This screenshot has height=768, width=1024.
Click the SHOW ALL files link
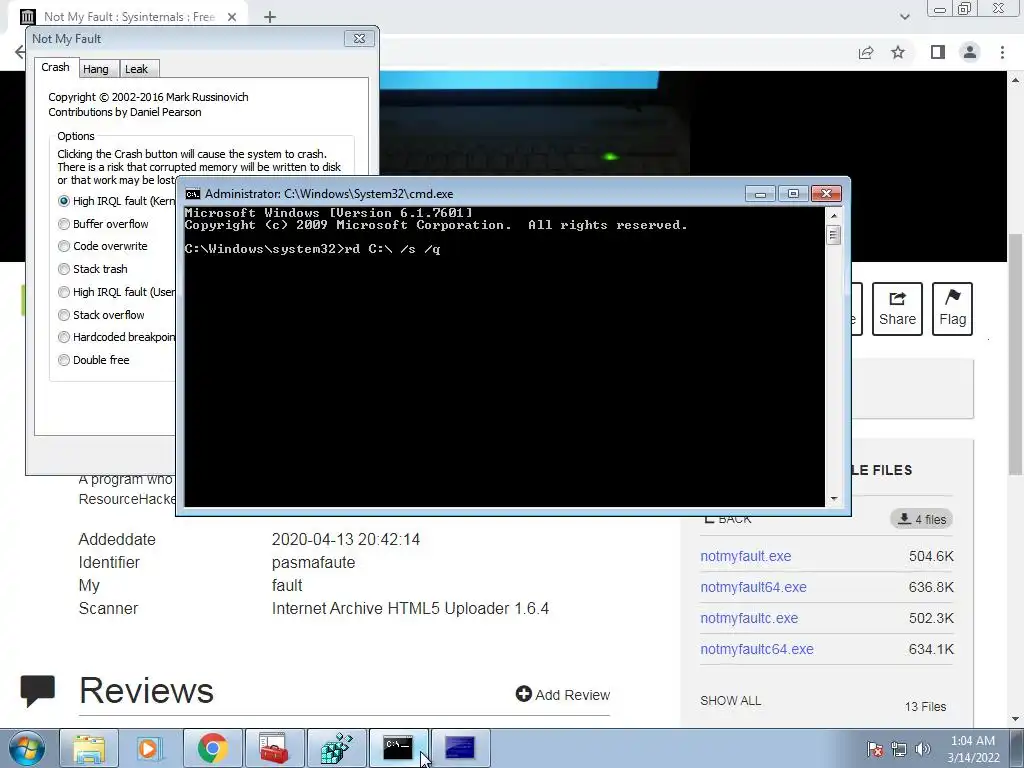point(731,701)
